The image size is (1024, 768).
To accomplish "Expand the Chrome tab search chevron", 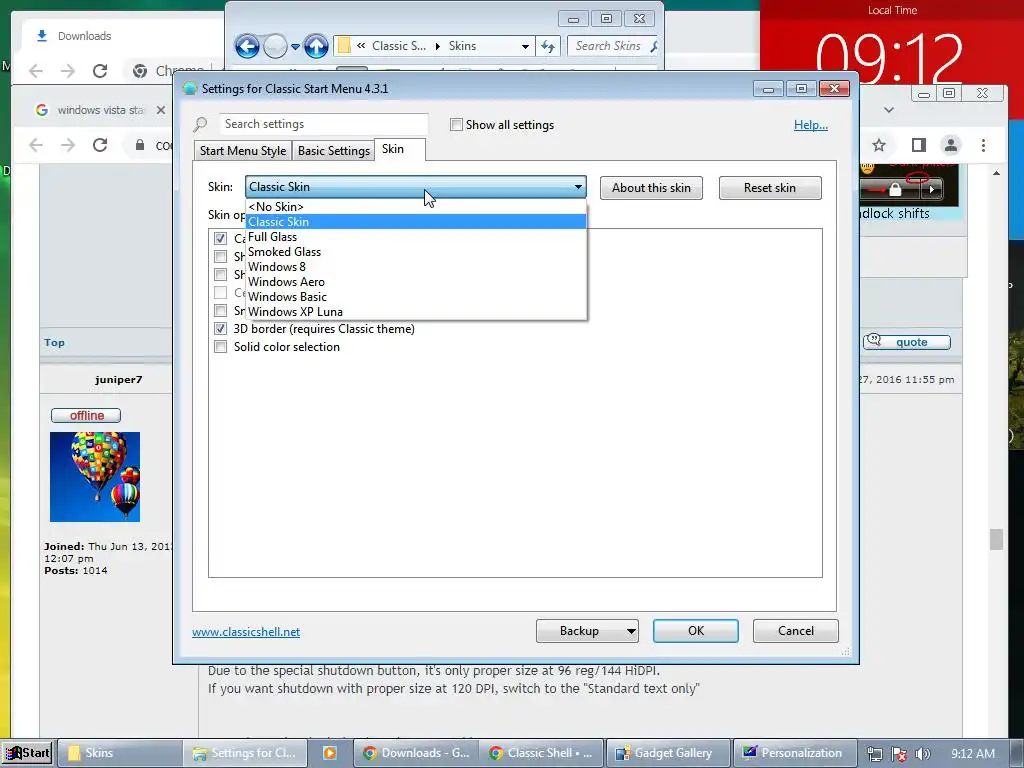I will point(889,110).
